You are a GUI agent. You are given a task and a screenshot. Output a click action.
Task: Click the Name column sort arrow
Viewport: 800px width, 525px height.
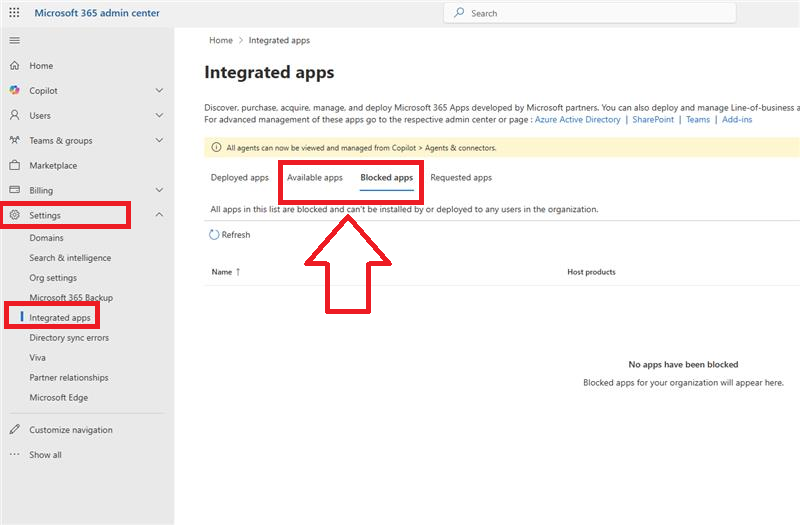238,272
